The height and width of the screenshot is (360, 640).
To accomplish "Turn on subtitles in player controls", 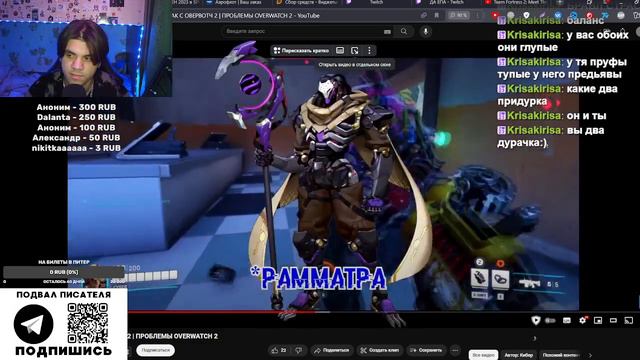I will point(567,320).
